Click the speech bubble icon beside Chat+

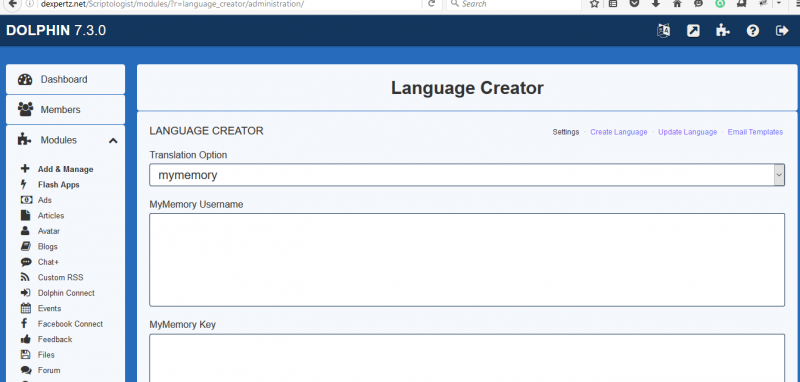[x=26, y=262]
